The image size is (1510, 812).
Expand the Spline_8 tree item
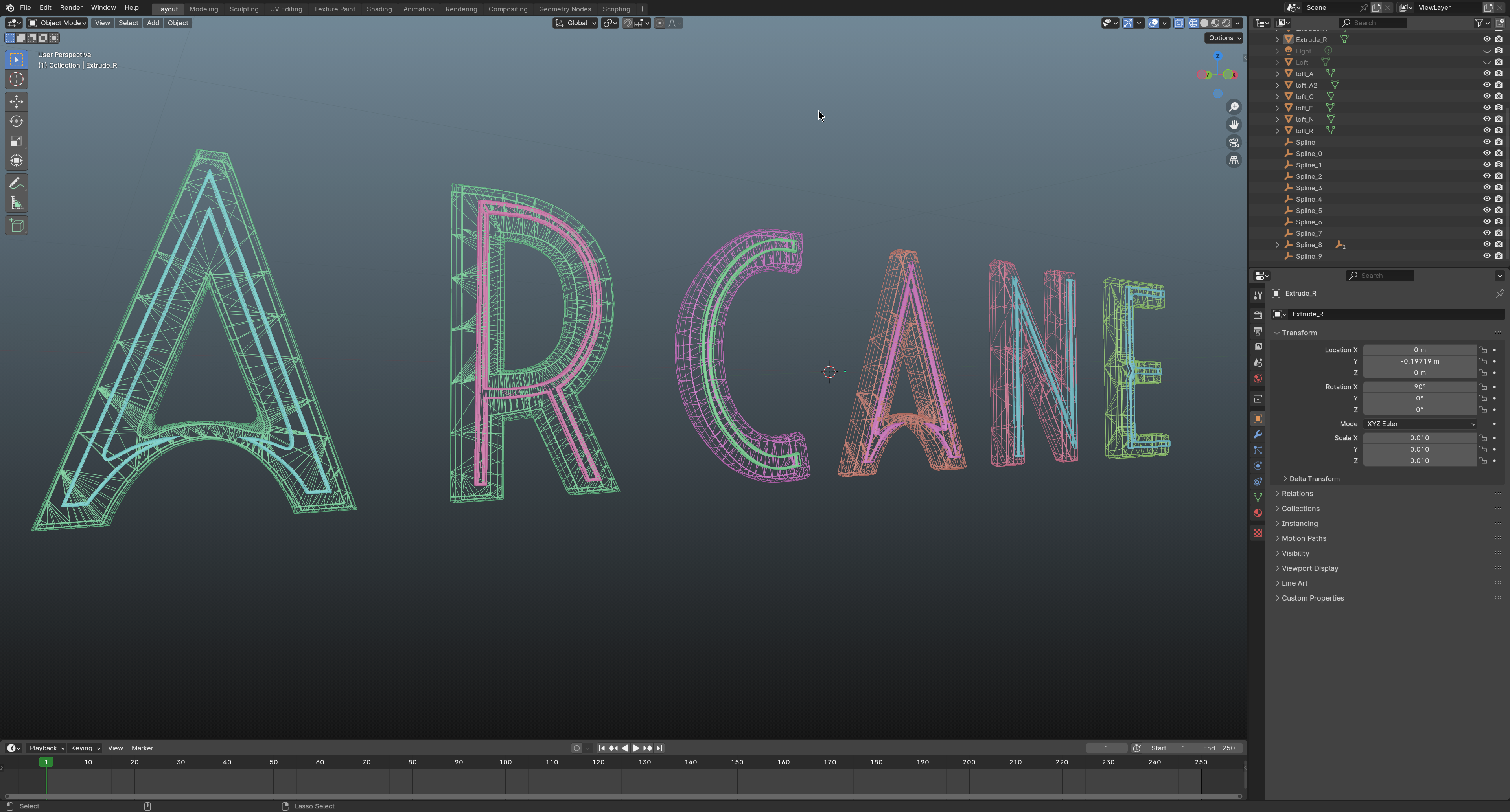pyautogui.click(x=1277, y=245)
